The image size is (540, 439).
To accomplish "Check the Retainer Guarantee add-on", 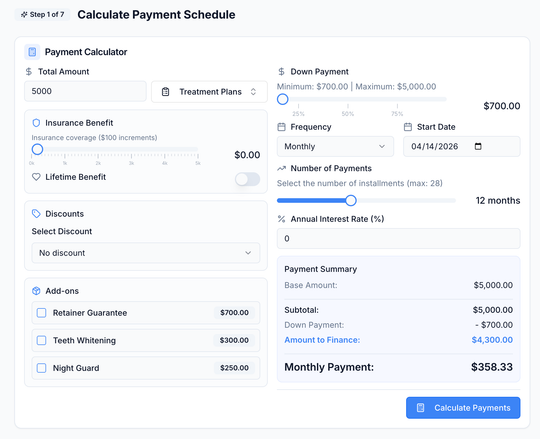I will (42, 313).
